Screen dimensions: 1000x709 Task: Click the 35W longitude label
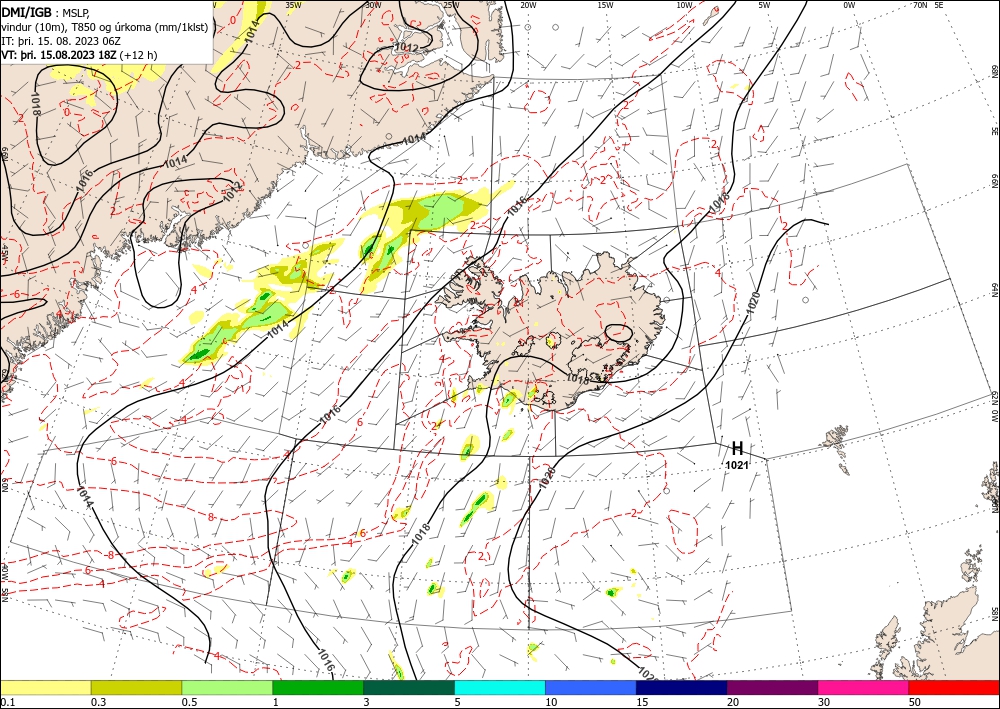click(x=293, y=5)
